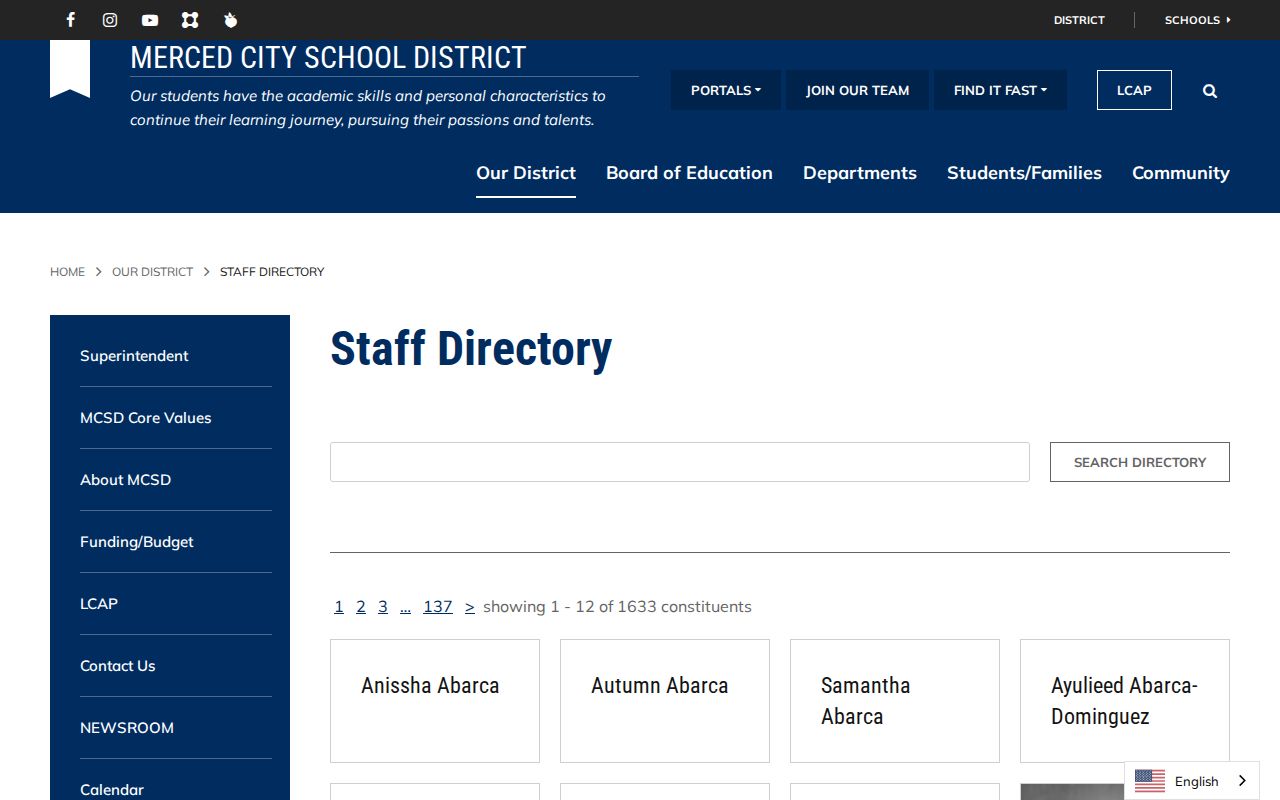Open the Board of Education menu
This screenshot has height=800, width=1280.
click(689, 173)
